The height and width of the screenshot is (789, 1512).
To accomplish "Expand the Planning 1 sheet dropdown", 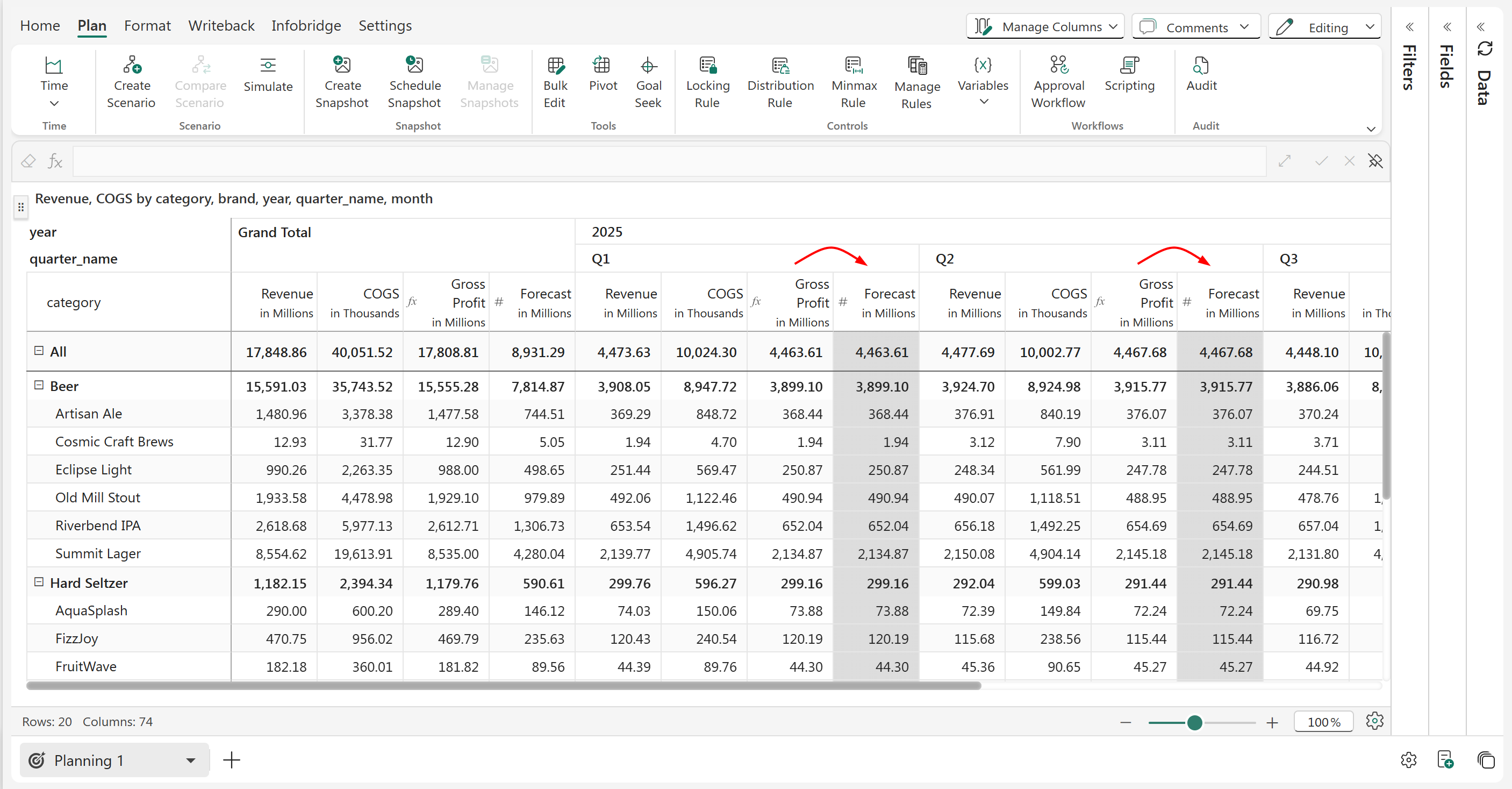I will tap(190, 760).
